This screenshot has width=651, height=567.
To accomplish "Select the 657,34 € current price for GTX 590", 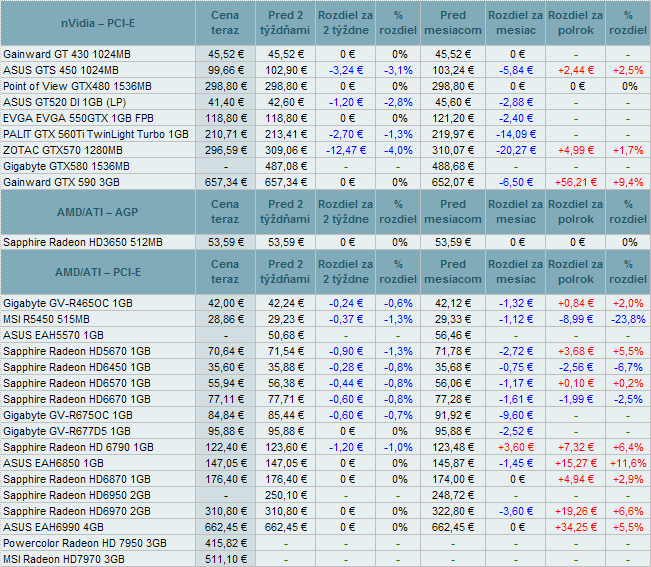I will tap(226, 182).
